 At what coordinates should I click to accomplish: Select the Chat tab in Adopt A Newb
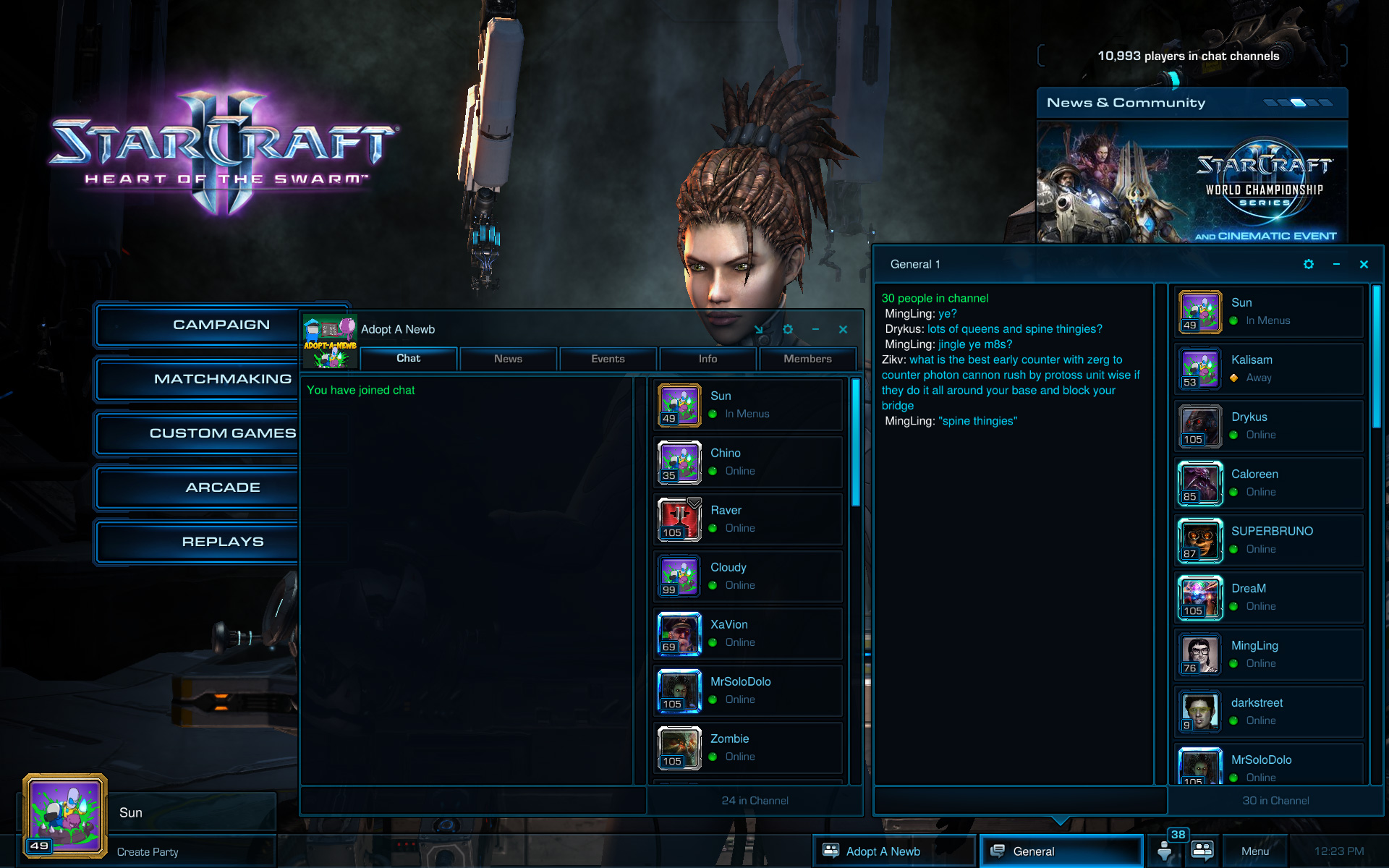point(408,358)
